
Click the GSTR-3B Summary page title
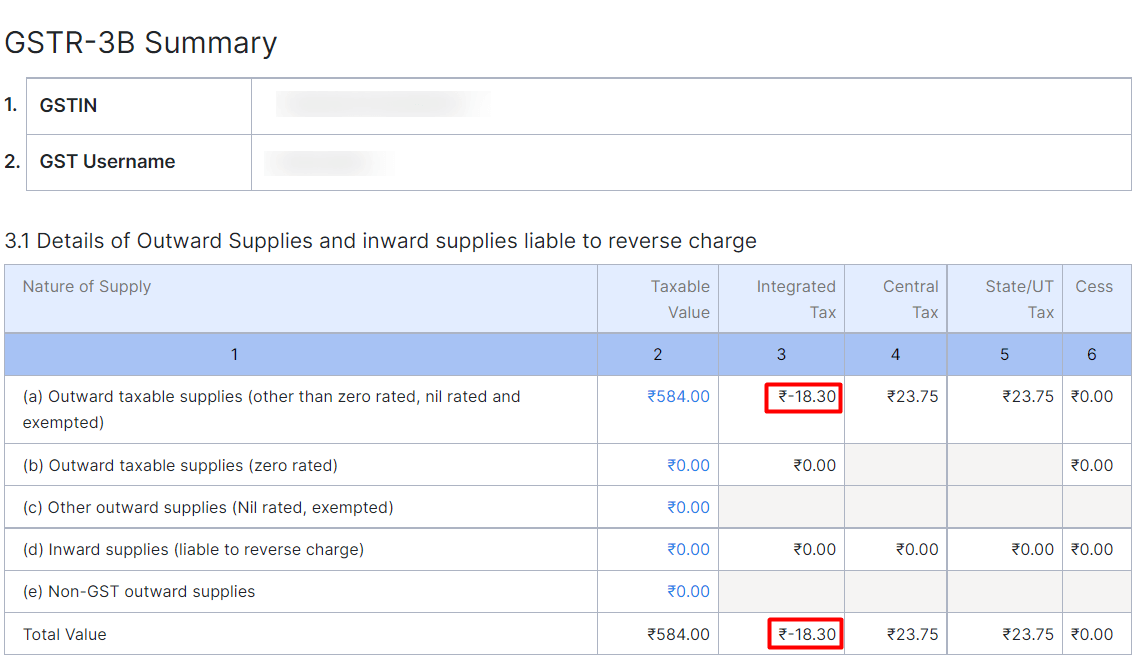pos(140,43)
